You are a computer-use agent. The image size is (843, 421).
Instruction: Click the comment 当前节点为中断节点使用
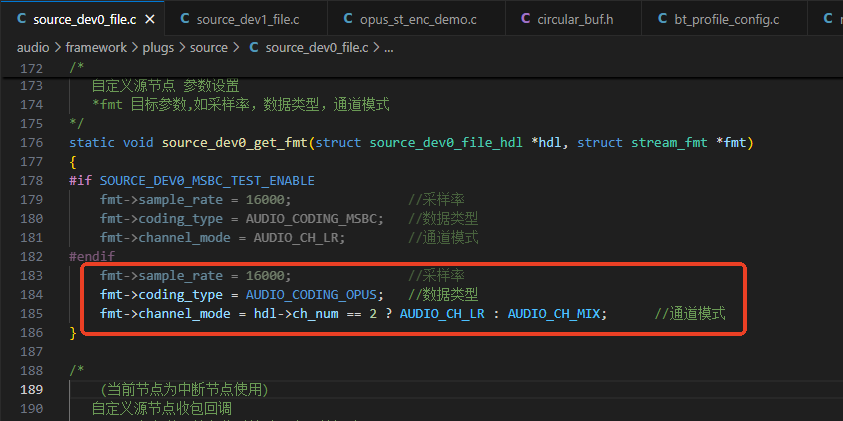184,389
